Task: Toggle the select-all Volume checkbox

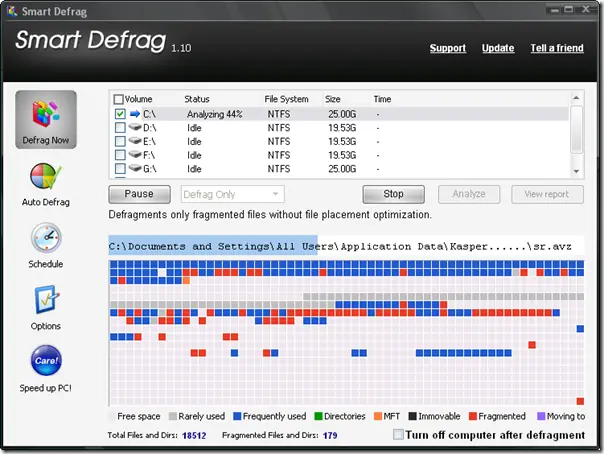Action: pyautogui.click(x=119, y=99)
